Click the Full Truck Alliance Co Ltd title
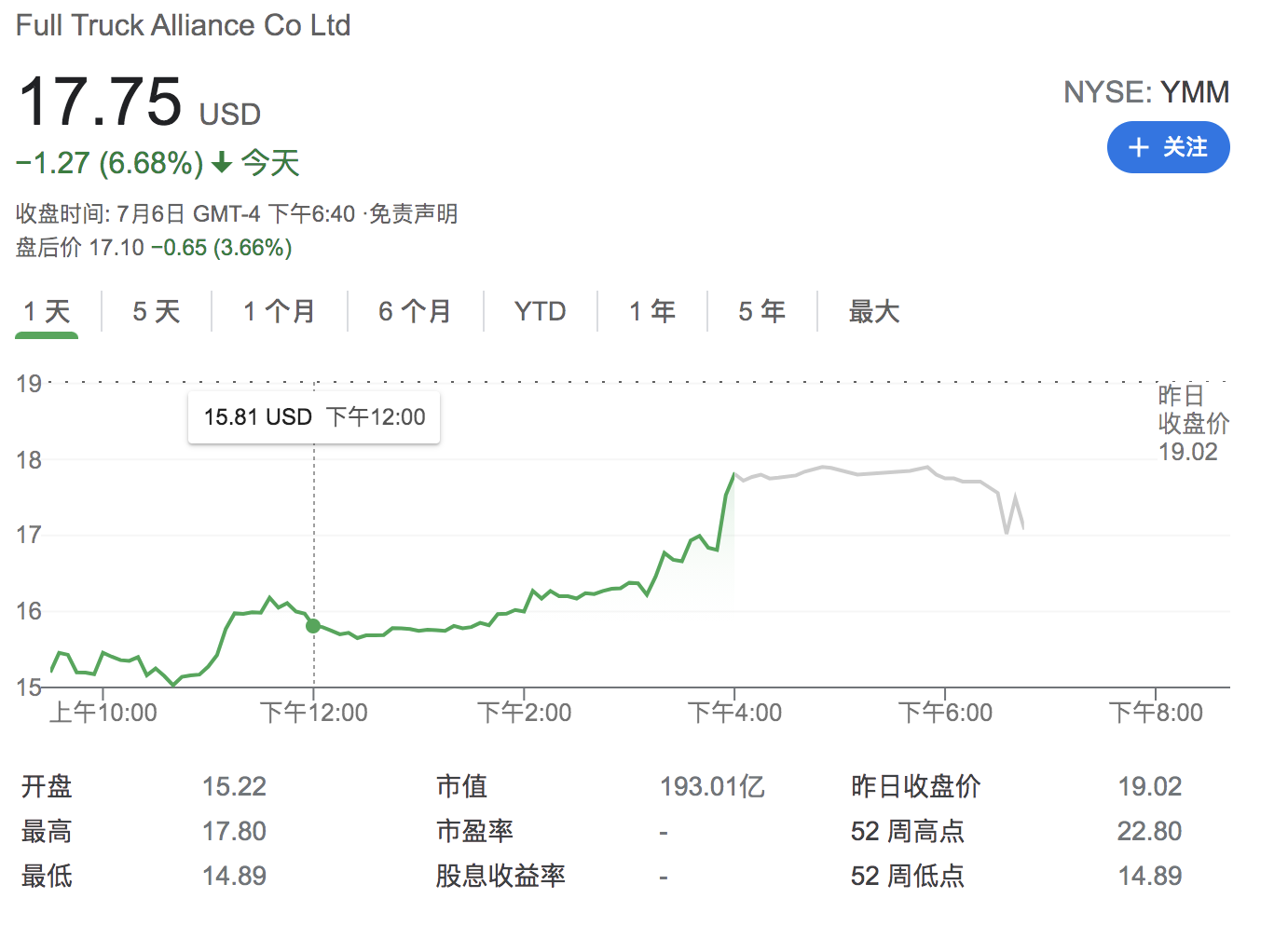This screenshot has width=1288, height=939. click(x=184, y=25)
